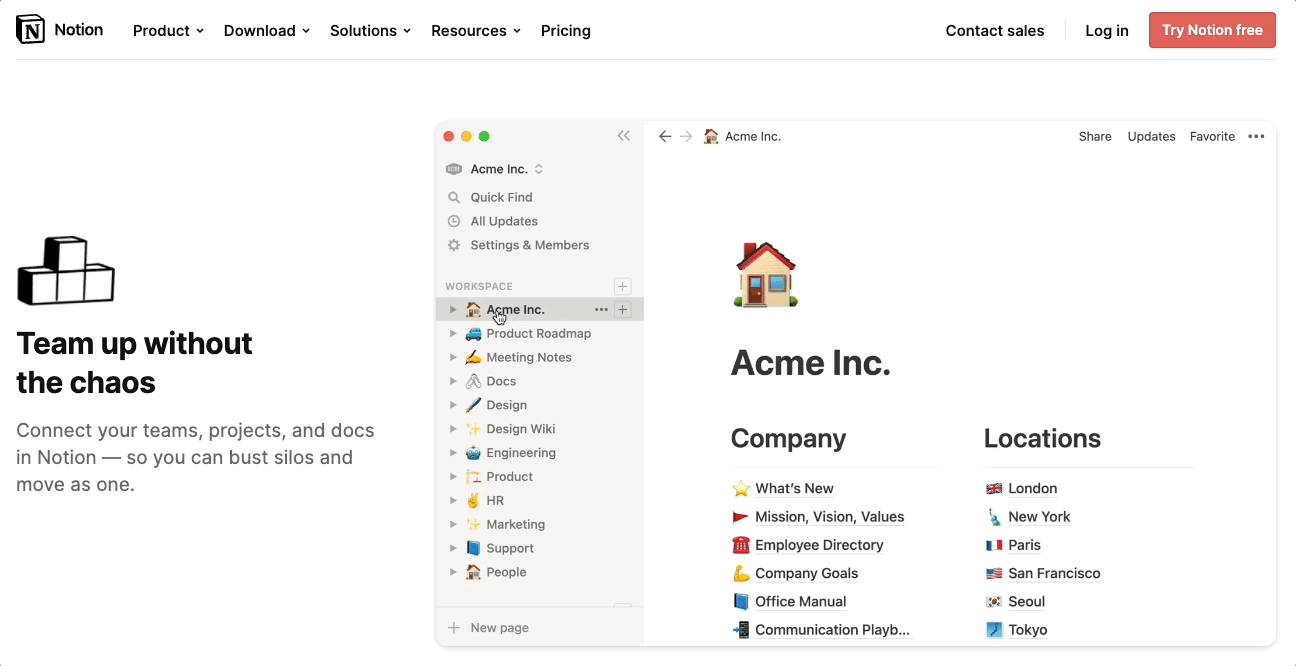The height and width of the screenshot is (666, 1296).
Task: Click New page at sidebar bottom
Action: (499, 628)
